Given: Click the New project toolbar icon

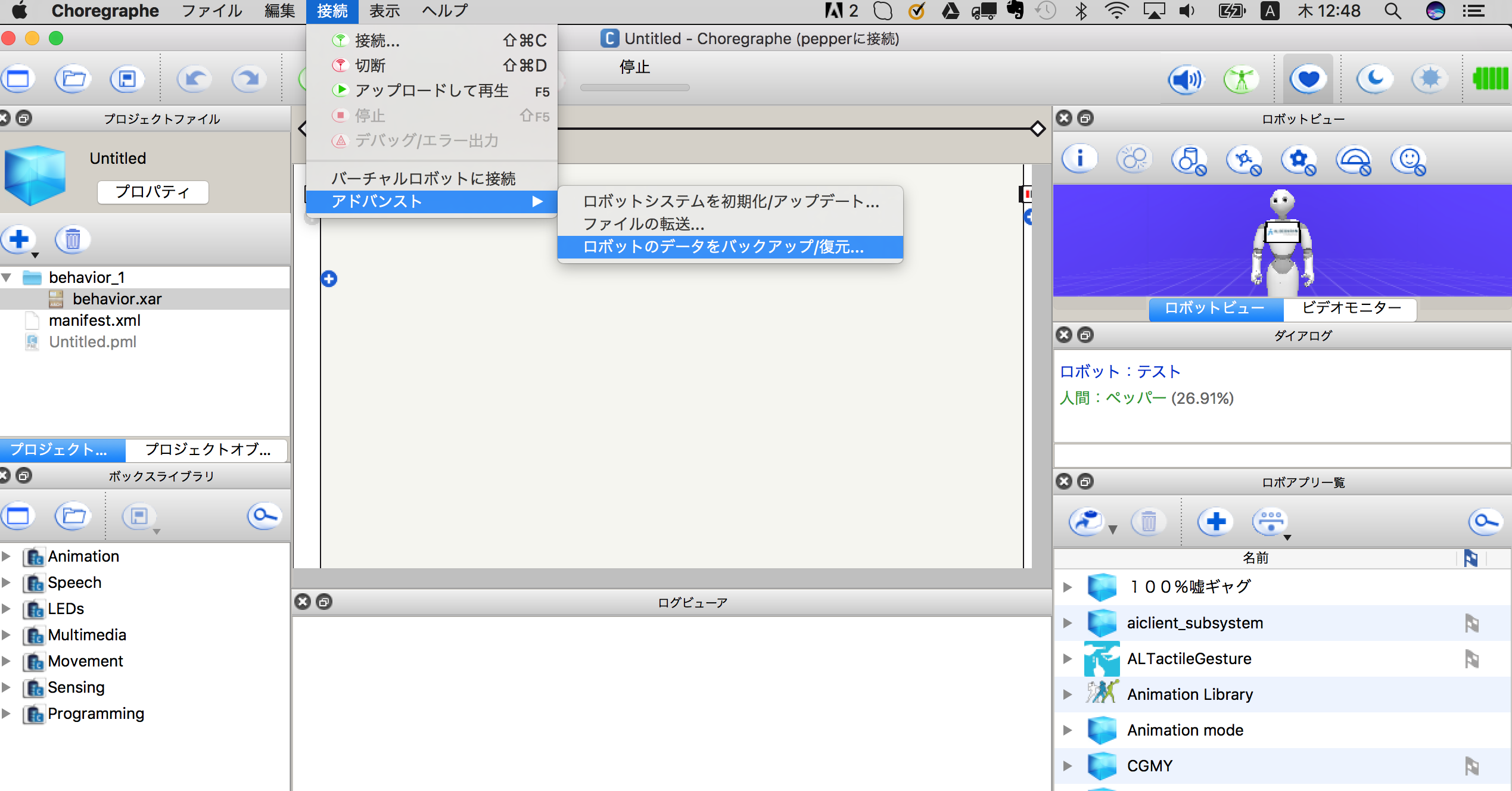Looking at the screenshot, I should [18, 79].
